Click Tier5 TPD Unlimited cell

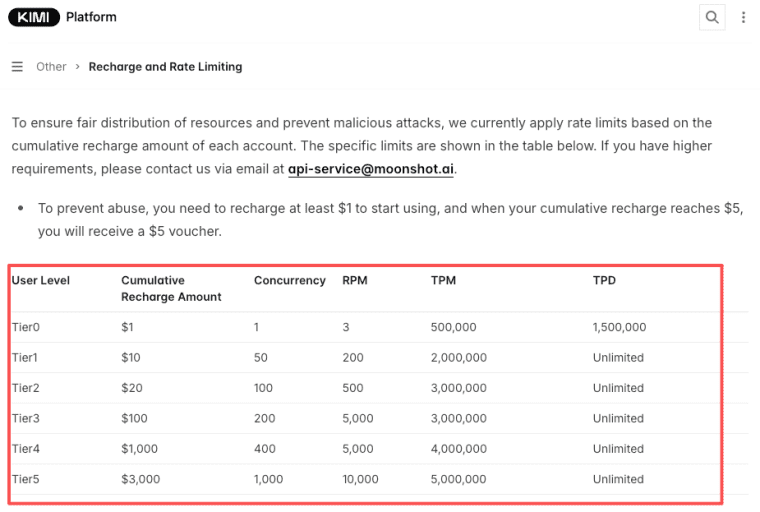(618, 479)
